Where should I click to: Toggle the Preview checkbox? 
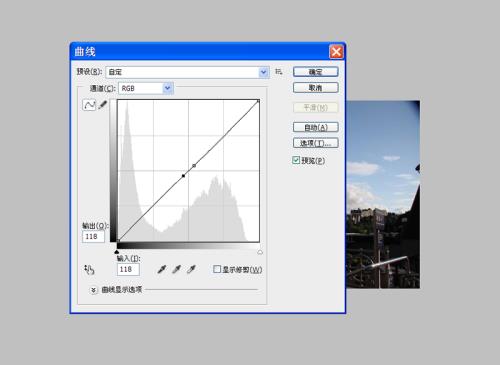pyautogui.click(x=296, y=160)
